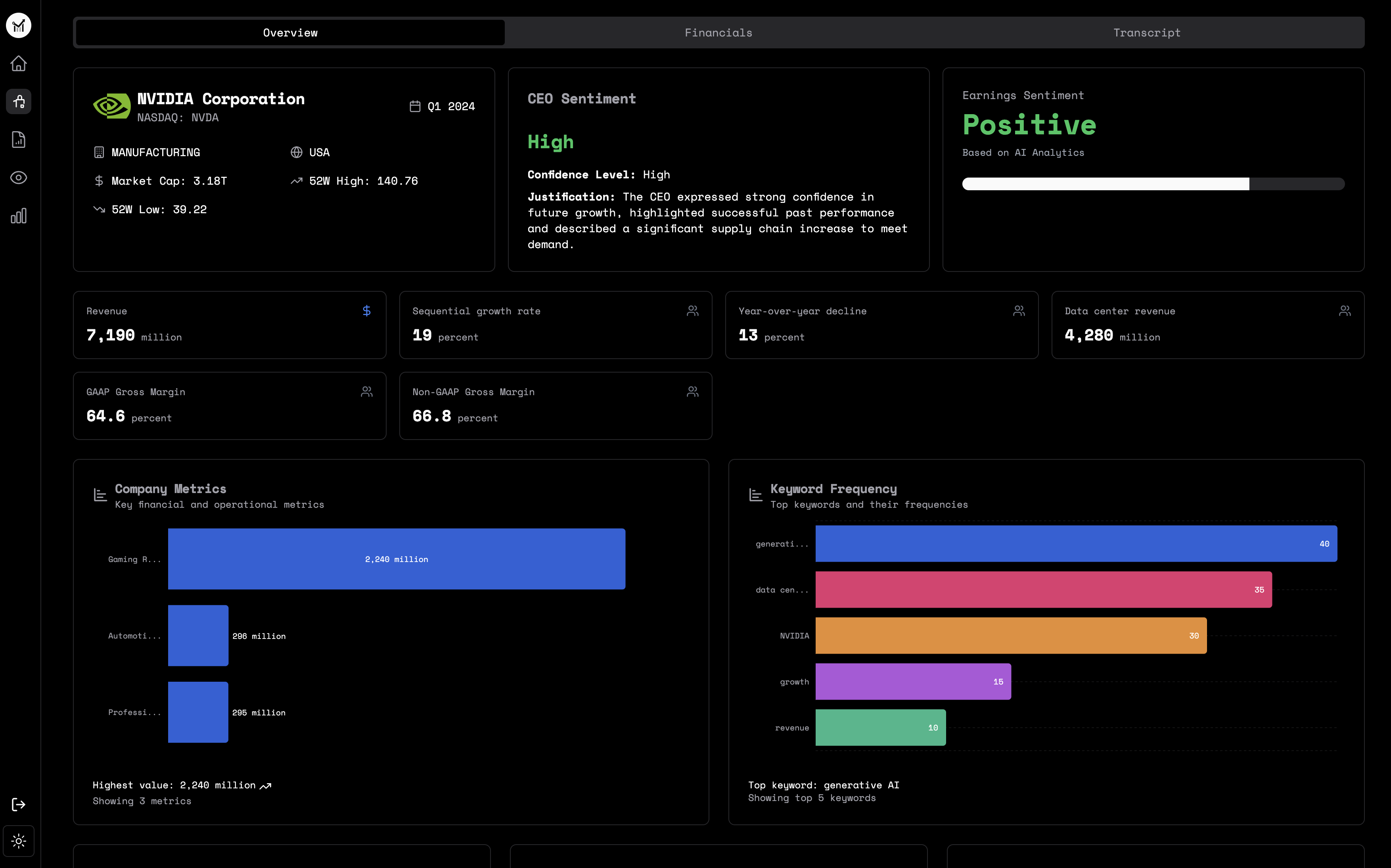Click the Market Cap: 3.18T value
Viewport: 1391px width, 868px height.
coord(169,181)
